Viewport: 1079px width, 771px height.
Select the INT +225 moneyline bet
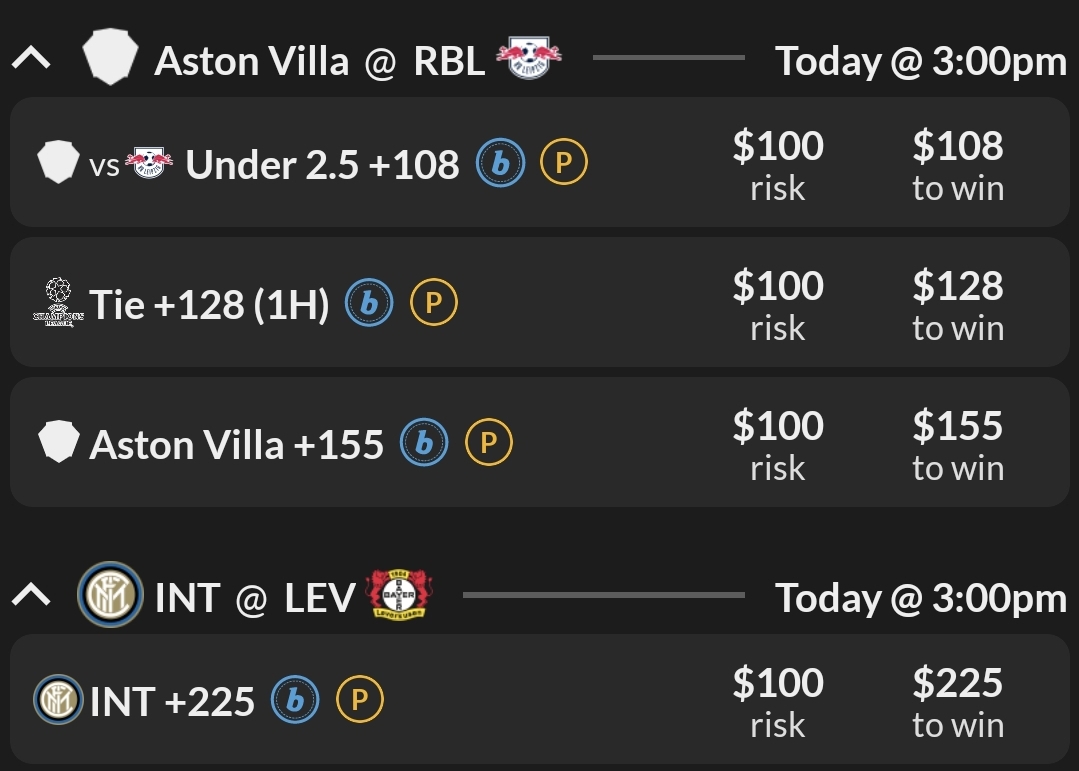tap(172, 702)
